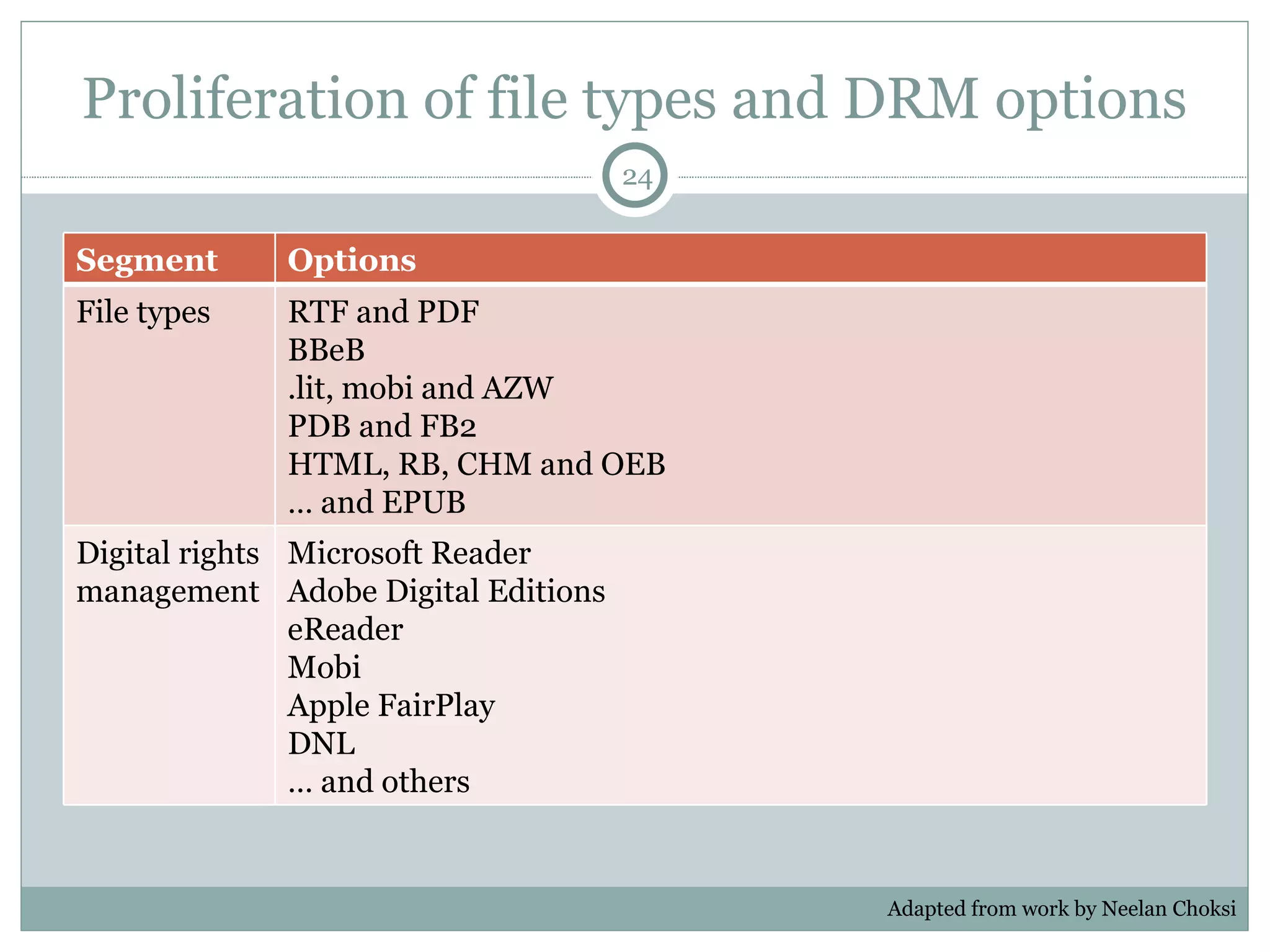This screenshot has width=1270, height=952.
Task: Select the 'Mobi' DRM entry
Action: (324, 668)
